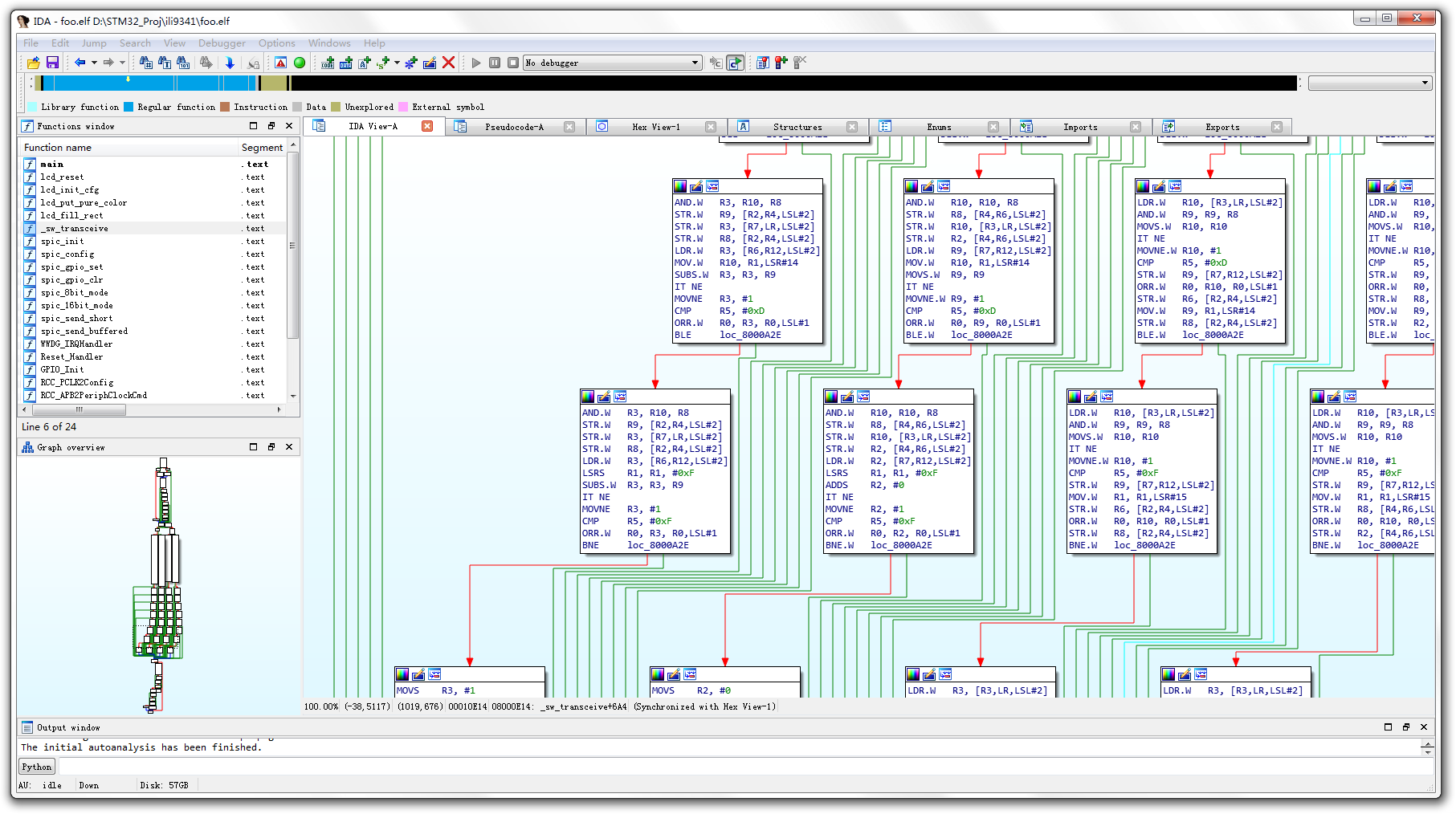Jump back with the blue left arrow
The height and width of the screenshot is (814, 1456).
click(80, 63)
